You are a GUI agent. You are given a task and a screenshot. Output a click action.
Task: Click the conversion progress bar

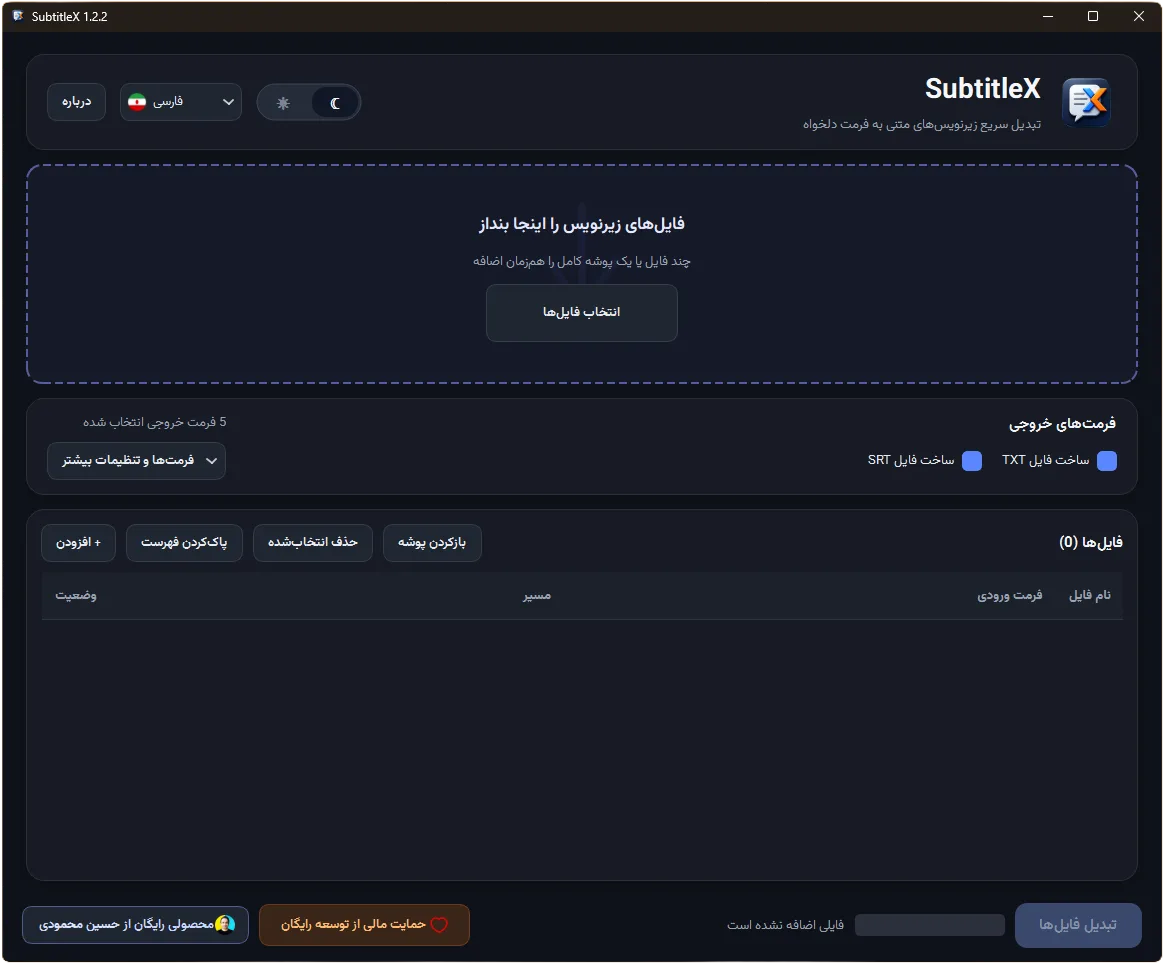[x=929, y=925]
